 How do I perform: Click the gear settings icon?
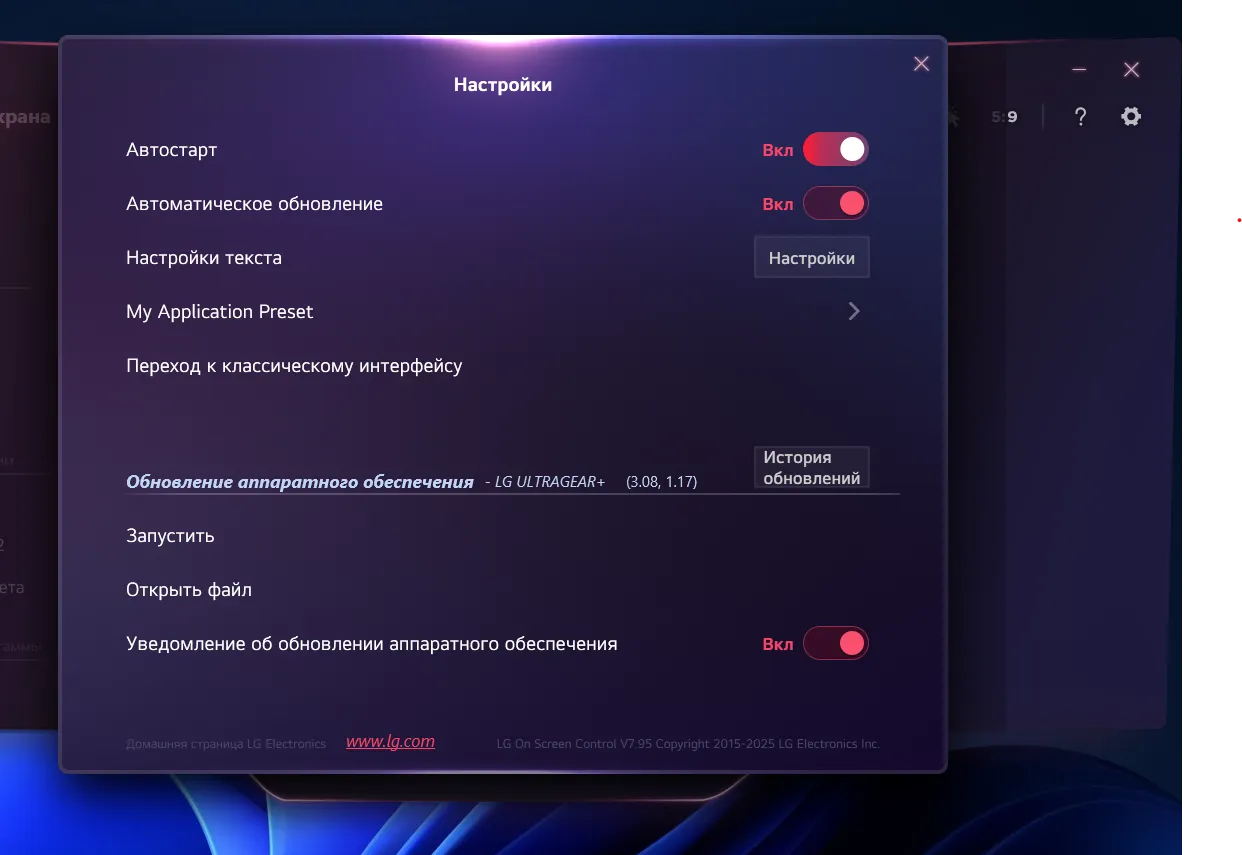tap(1131, 117)
